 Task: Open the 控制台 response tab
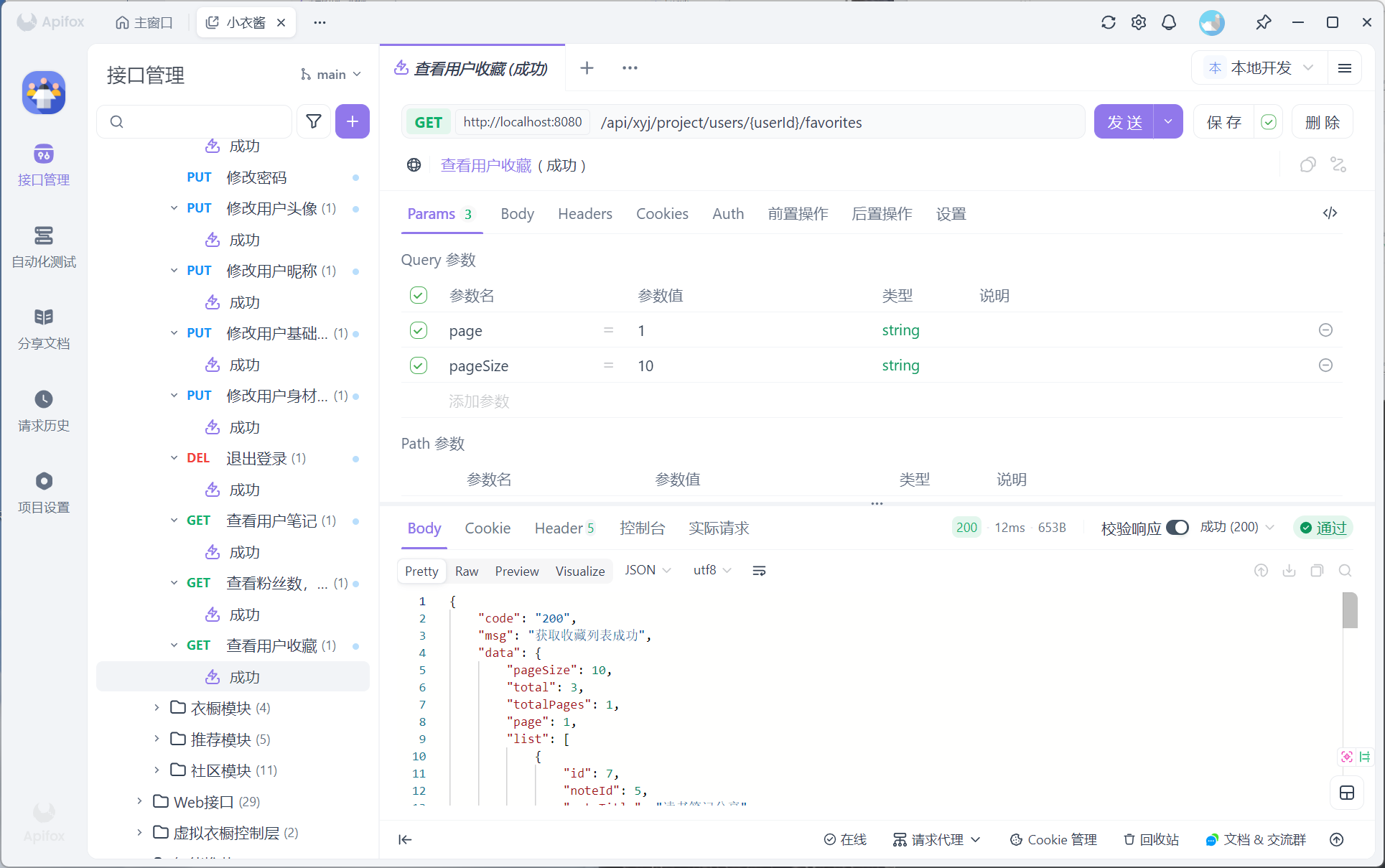pos(642,528)
